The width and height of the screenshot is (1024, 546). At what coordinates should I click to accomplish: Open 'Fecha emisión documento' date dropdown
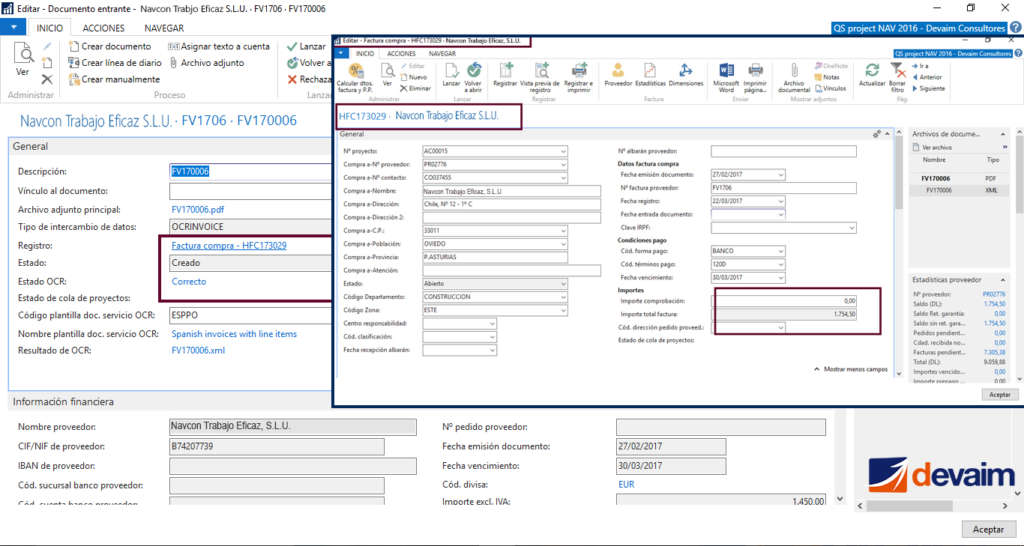coord(780,175)
